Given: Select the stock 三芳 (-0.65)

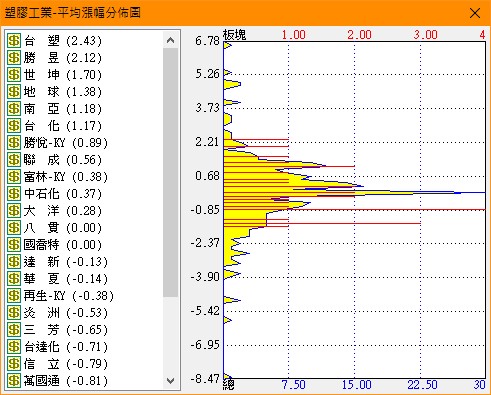Looking at the screenshot, I should click(x=66, y=330).
